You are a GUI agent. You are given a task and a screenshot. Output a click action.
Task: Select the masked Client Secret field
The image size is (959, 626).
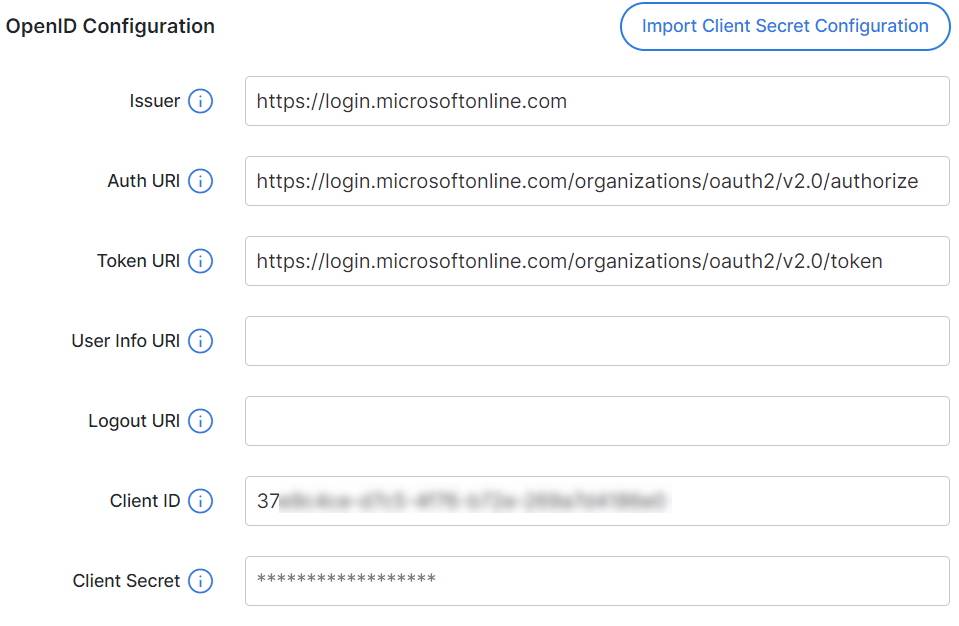596,581
